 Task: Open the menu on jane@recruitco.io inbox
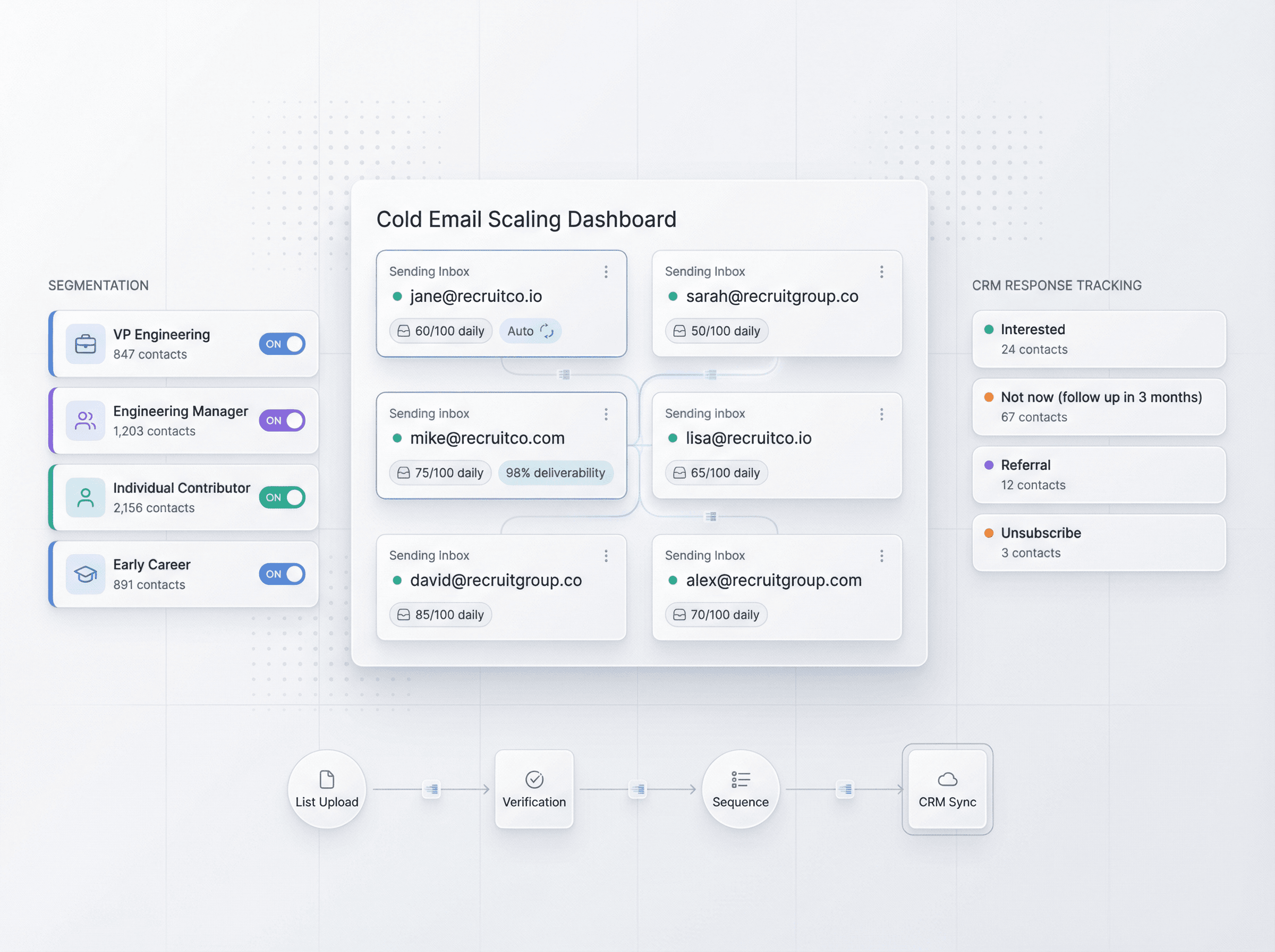tap(606, 271)
